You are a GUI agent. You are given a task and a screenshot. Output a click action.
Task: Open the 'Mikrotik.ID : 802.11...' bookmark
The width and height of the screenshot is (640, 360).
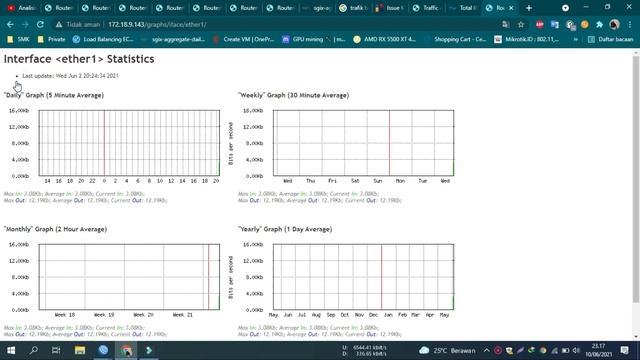[x=527, y=39]
